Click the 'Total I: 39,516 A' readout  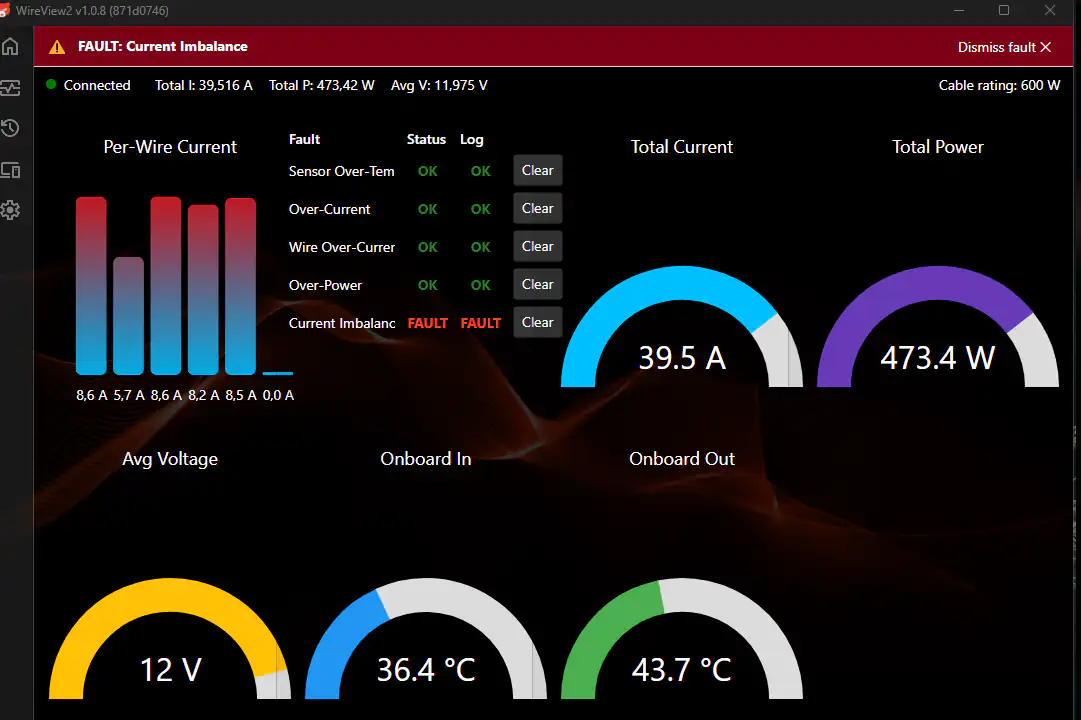coord(203,85)
